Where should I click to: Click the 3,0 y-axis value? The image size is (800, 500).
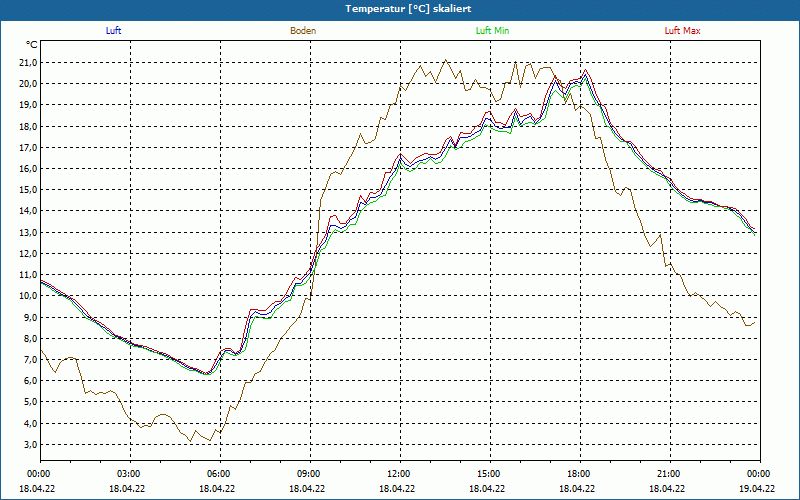click(29, 444)
